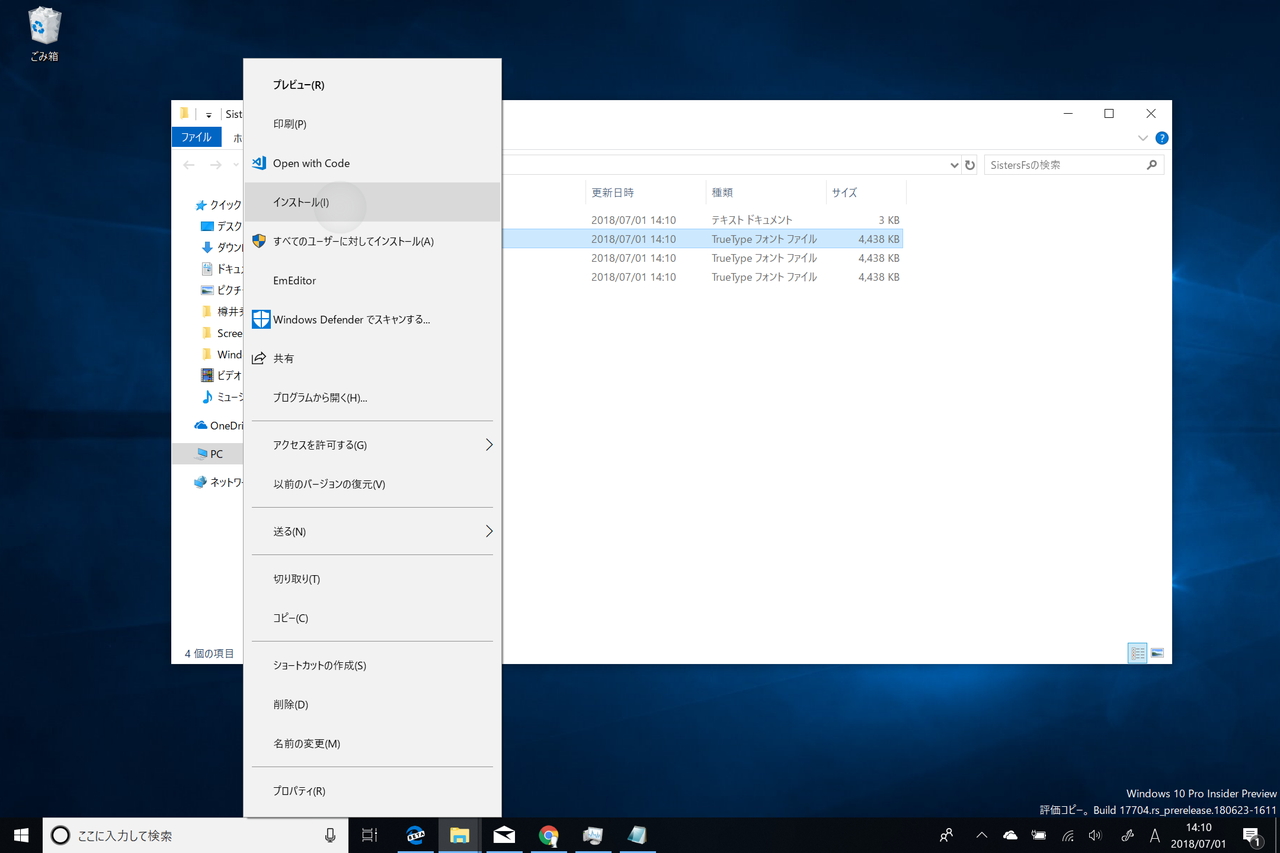Click the magnifier icon in the SistersFs search box

coord(1153,164)
